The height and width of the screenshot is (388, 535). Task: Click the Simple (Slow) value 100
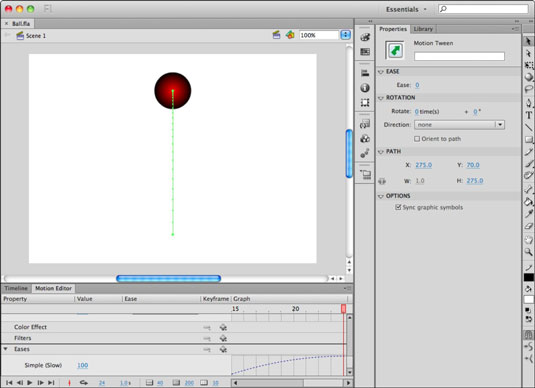pos(83,365)
